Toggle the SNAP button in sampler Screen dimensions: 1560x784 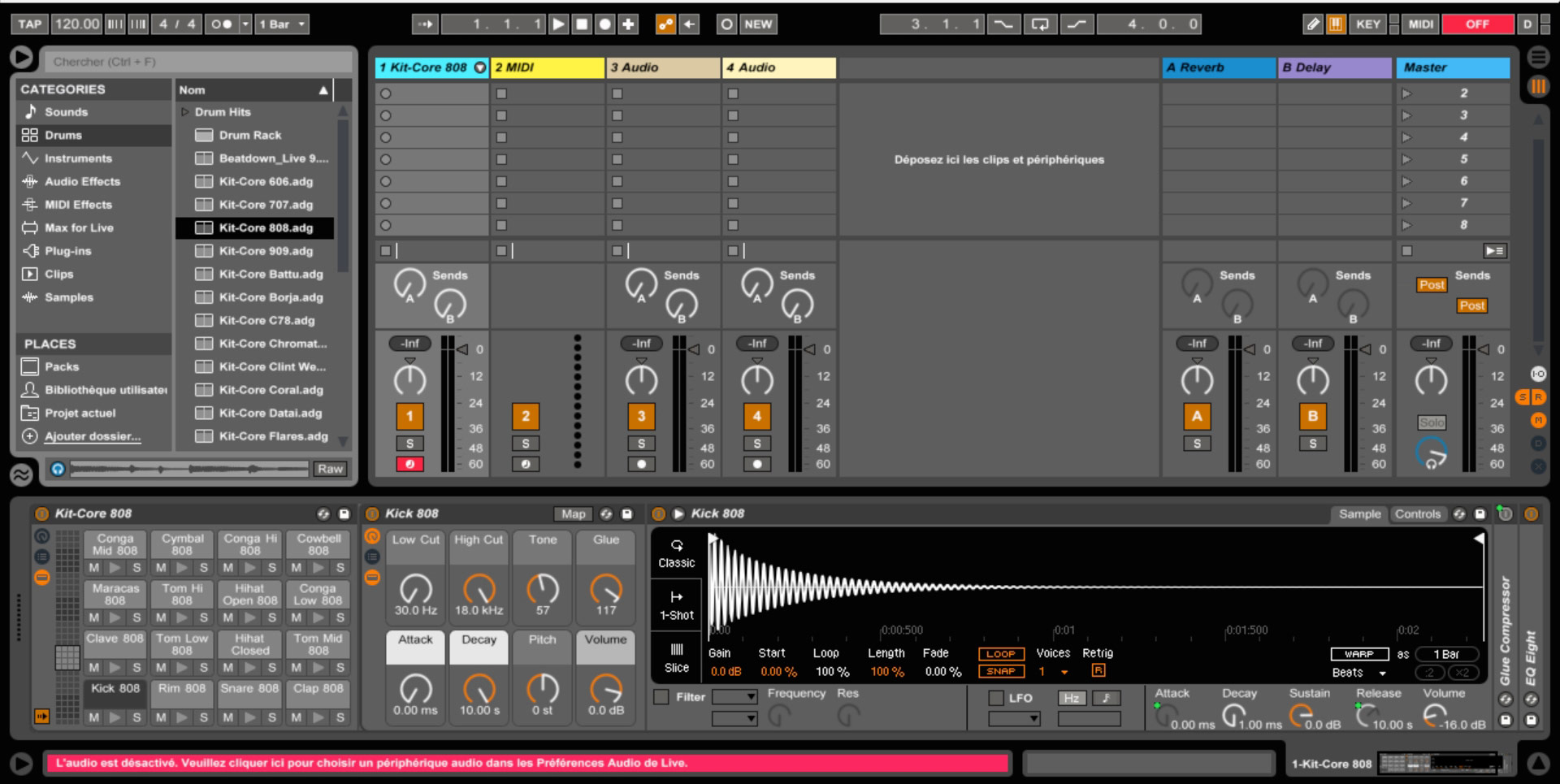(x=1001, y=672)
